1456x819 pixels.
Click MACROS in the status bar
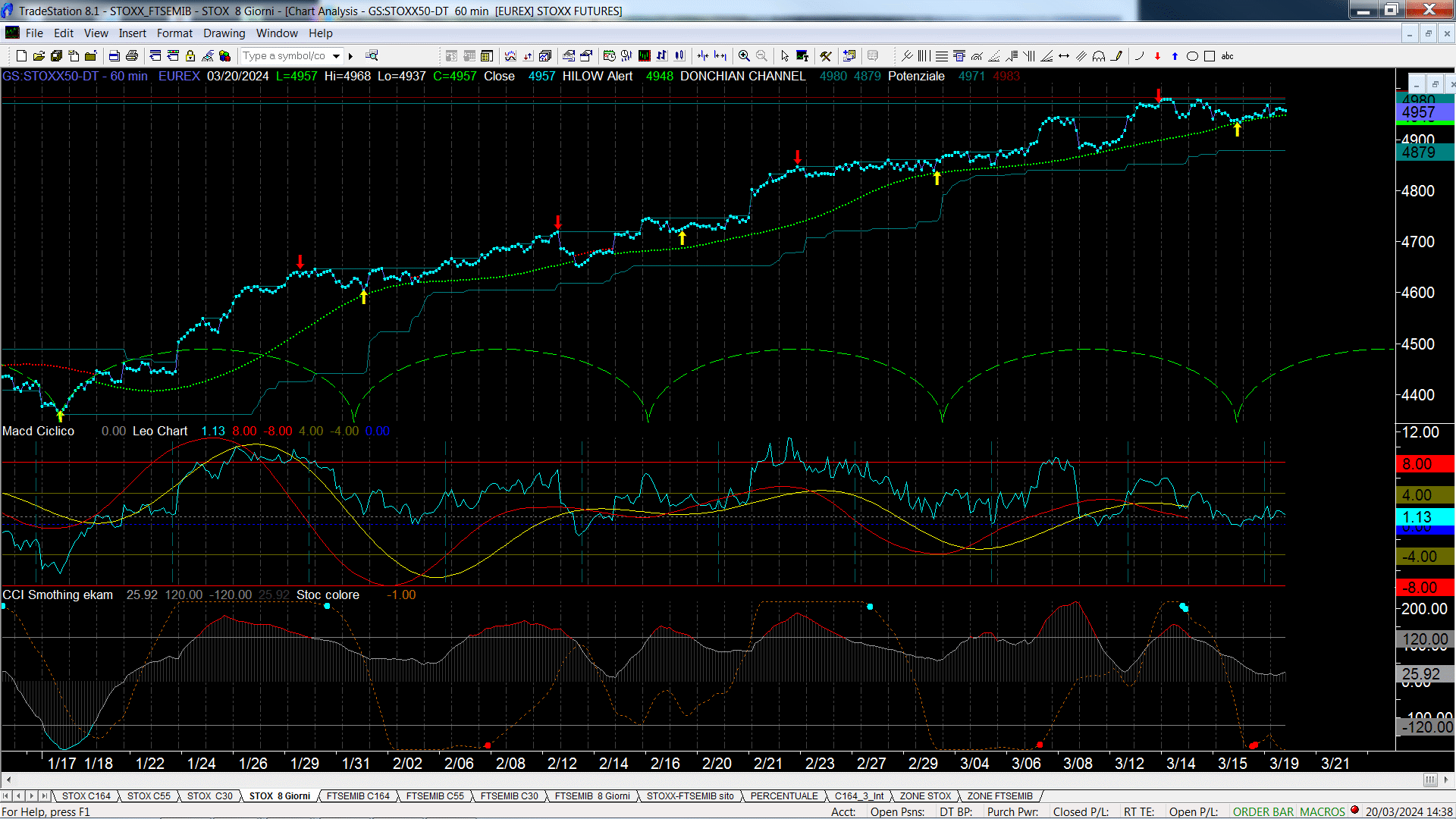[1323, 812]
